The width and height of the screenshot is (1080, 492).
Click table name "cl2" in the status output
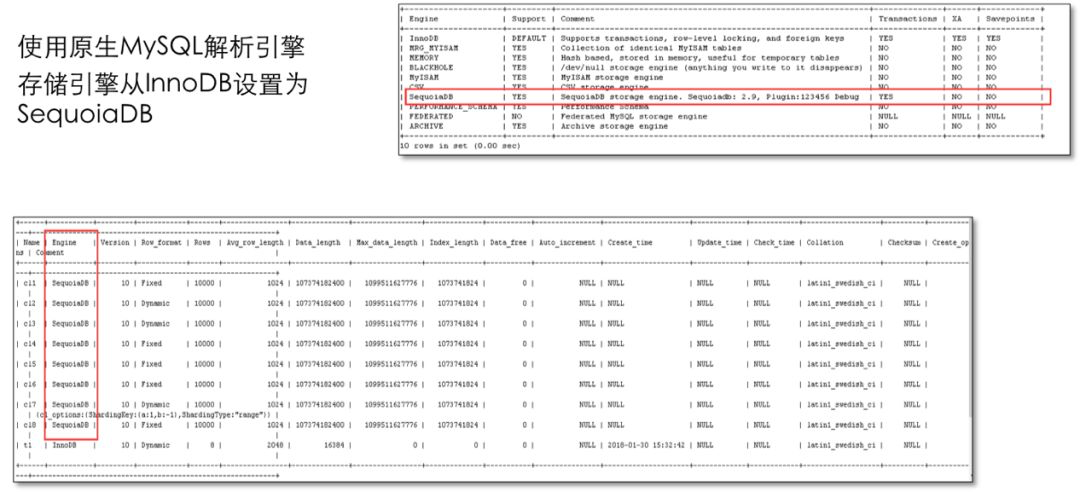click(x=30, y=303)
